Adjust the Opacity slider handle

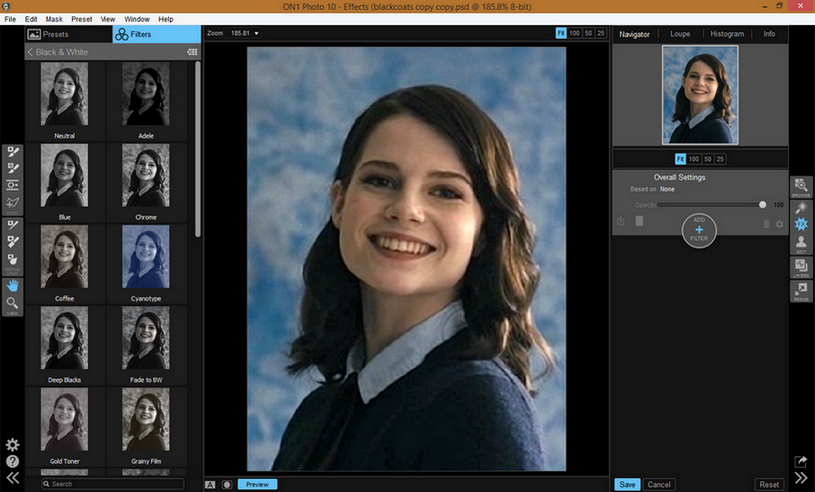tap(763, 205)
